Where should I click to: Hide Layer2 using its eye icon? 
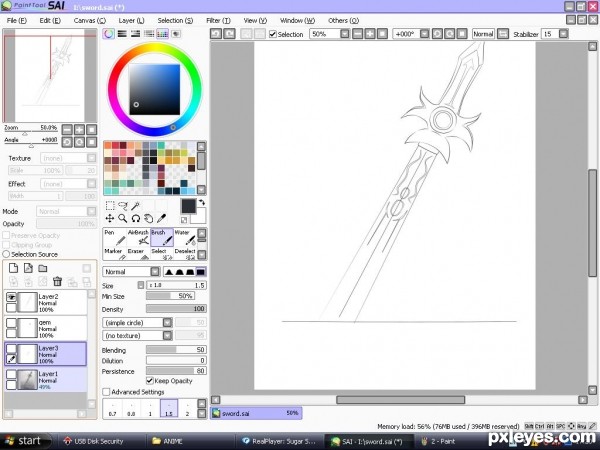(11, 297)
